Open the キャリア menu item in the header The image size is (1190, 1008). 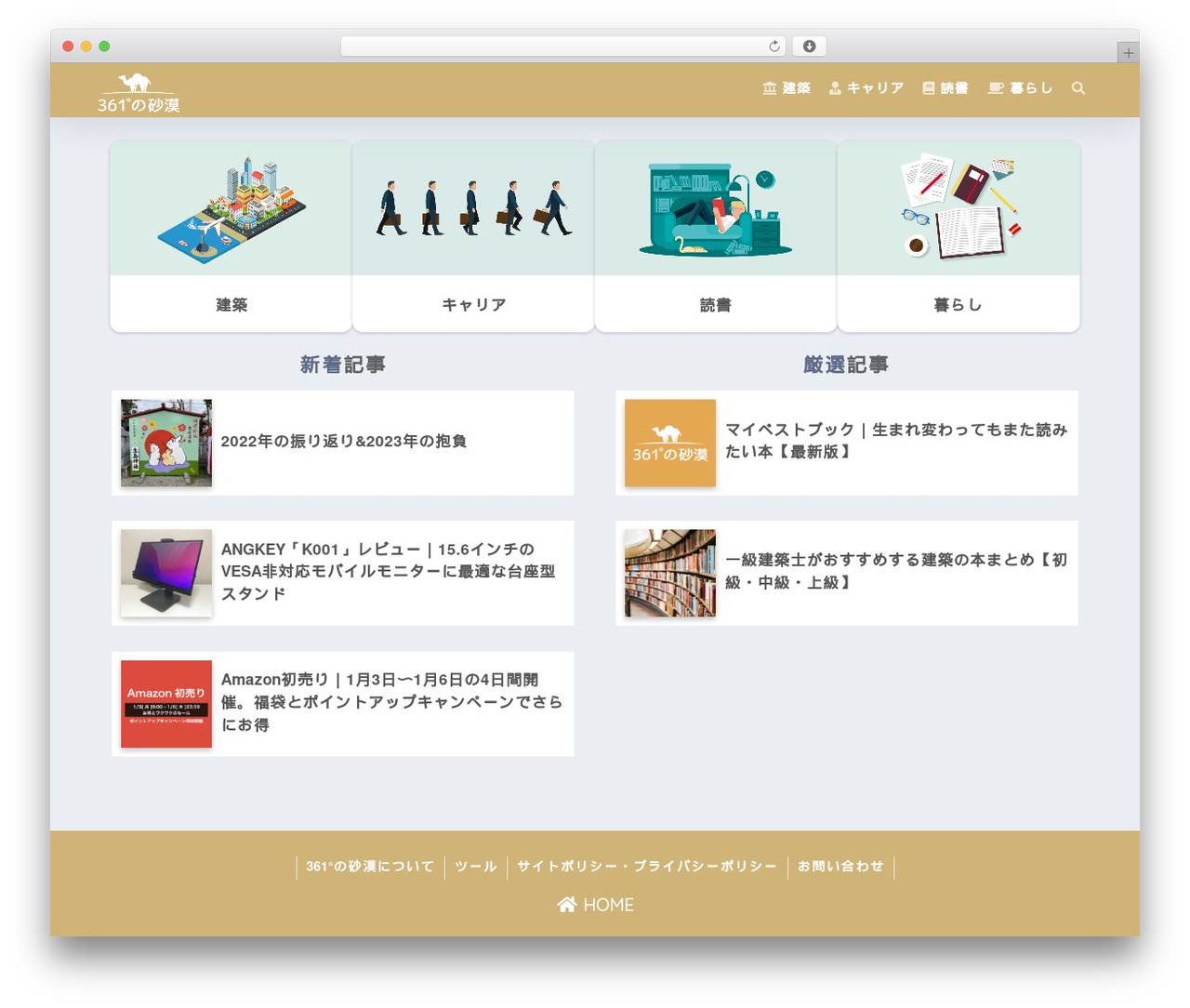(866, 88)
